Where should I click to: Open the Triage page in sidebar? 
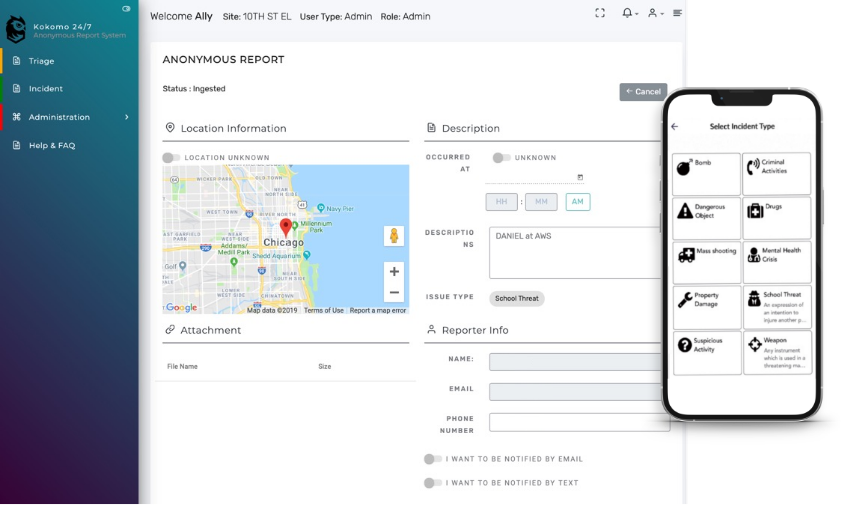tap(41, 61)
